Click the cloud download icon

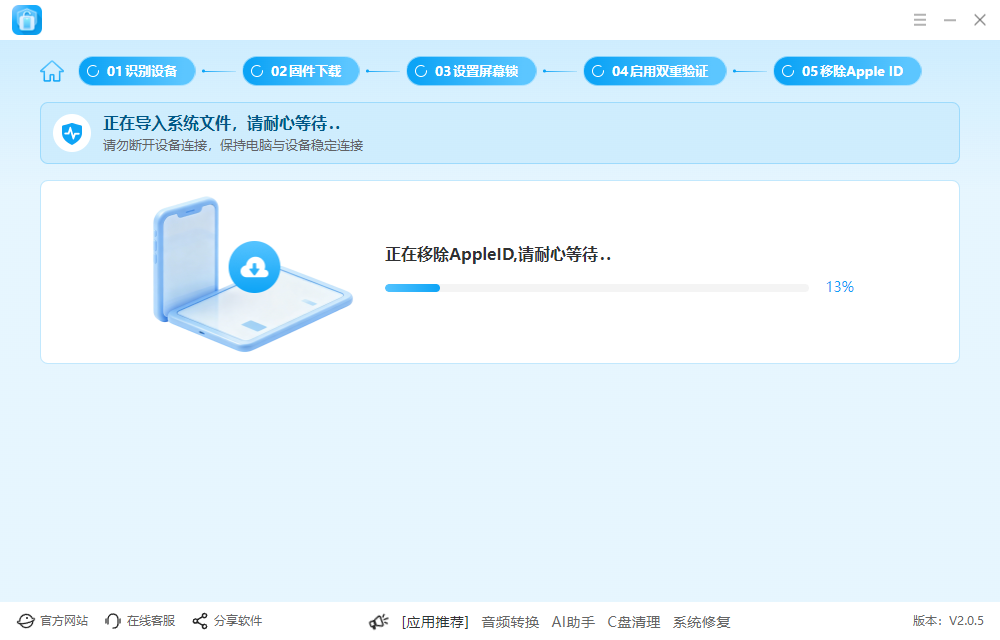(254, 267)
